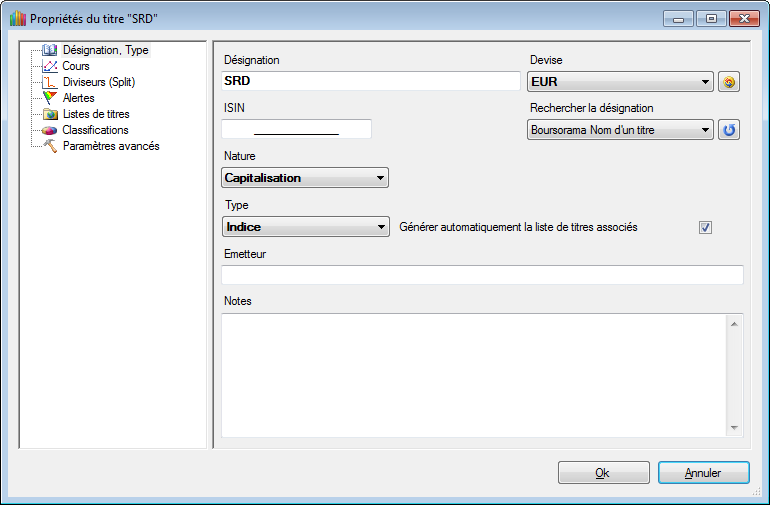Screen dimensions: 770x505
Task: Click the Annuler button
Action: click(x=703, y=473)
